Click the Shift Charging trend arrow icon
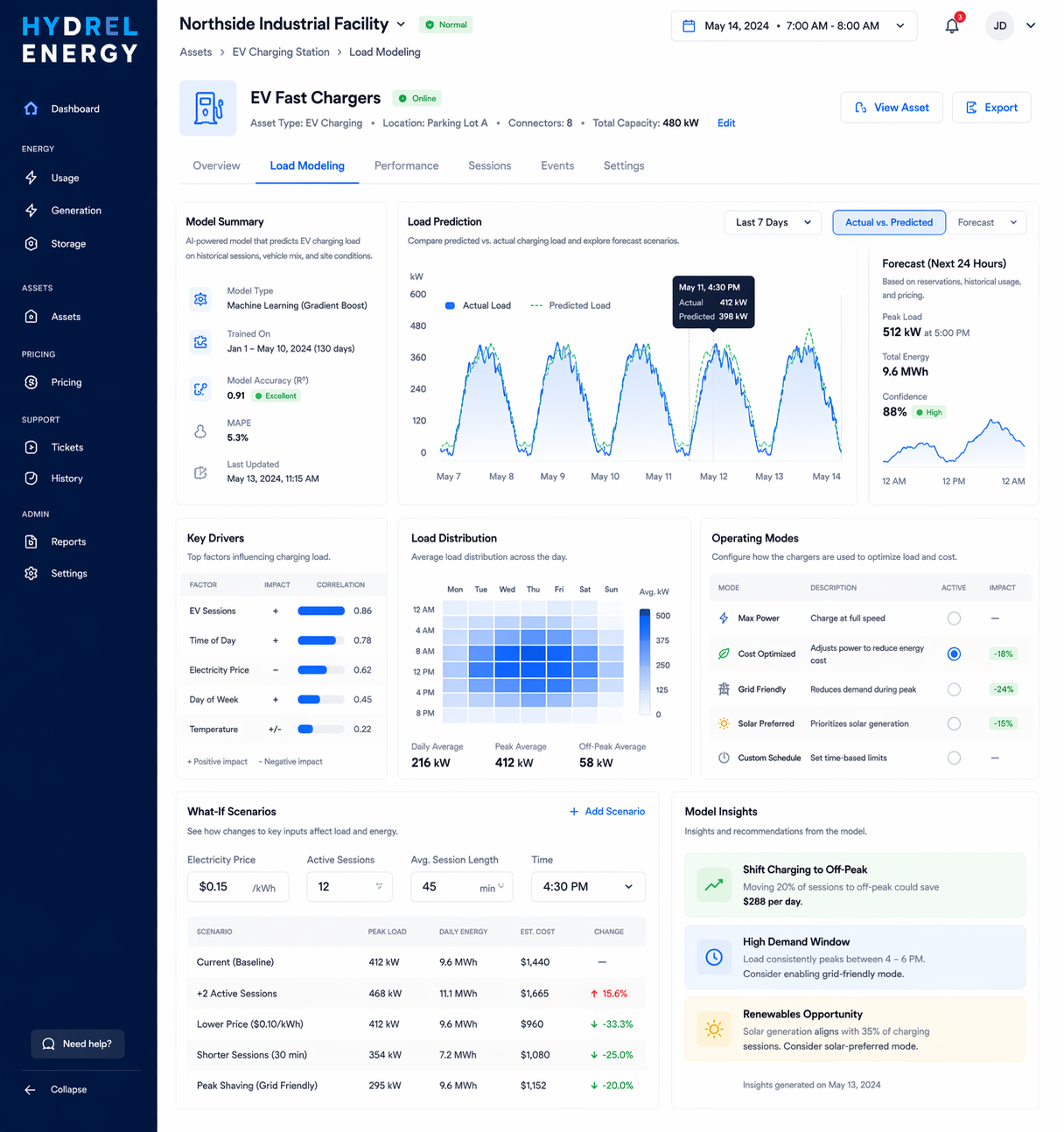Viewport: 1064px width, 1132px height. tap(714, 884)
